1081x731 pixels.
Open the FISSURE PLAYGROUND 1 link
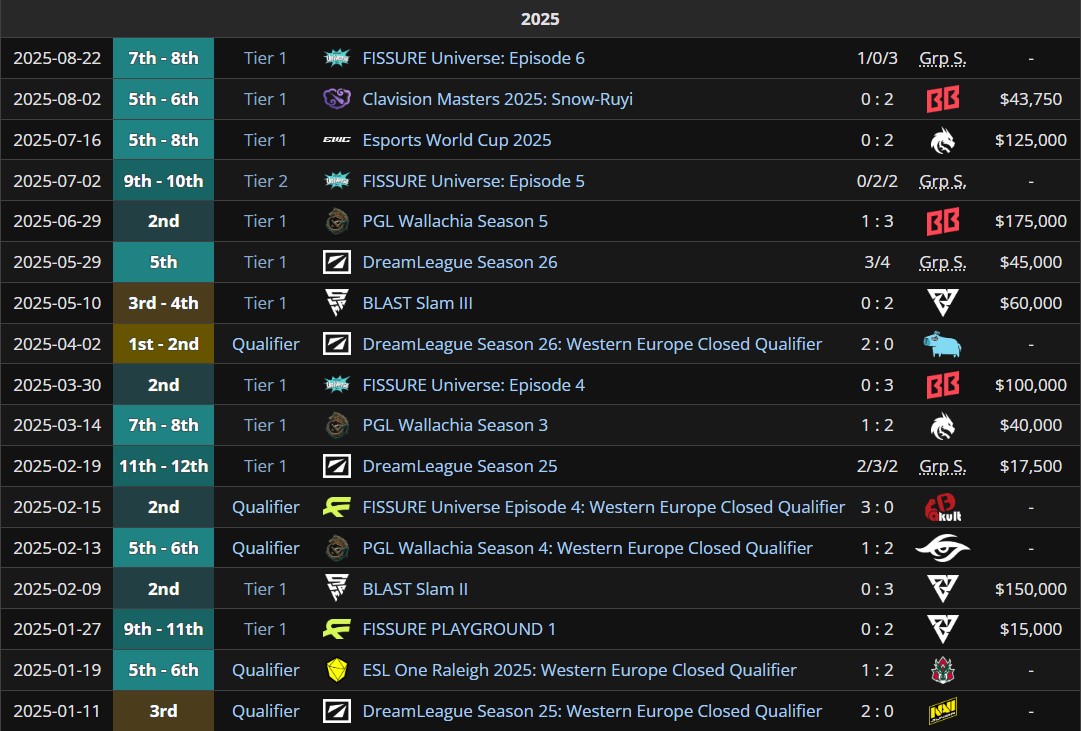pyautogui.click(x=459, y=629)
